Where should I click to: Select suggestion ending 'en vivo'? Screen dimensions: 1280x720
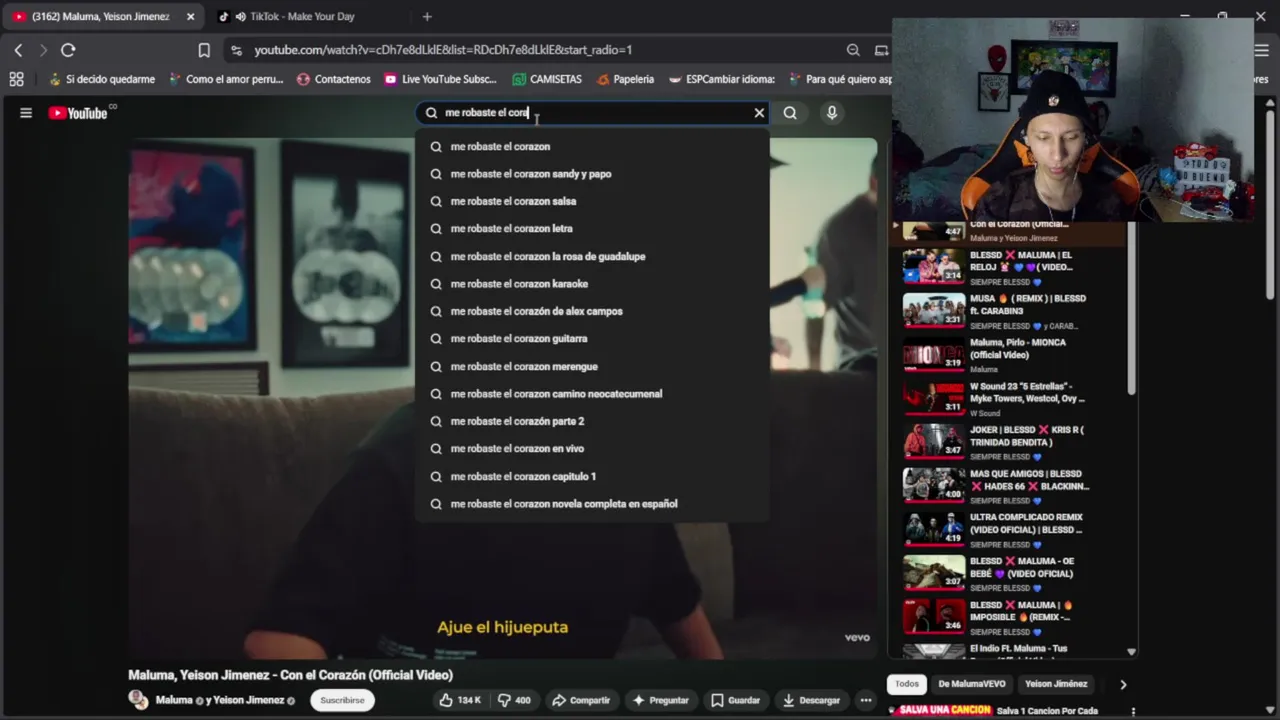point(592,449)
